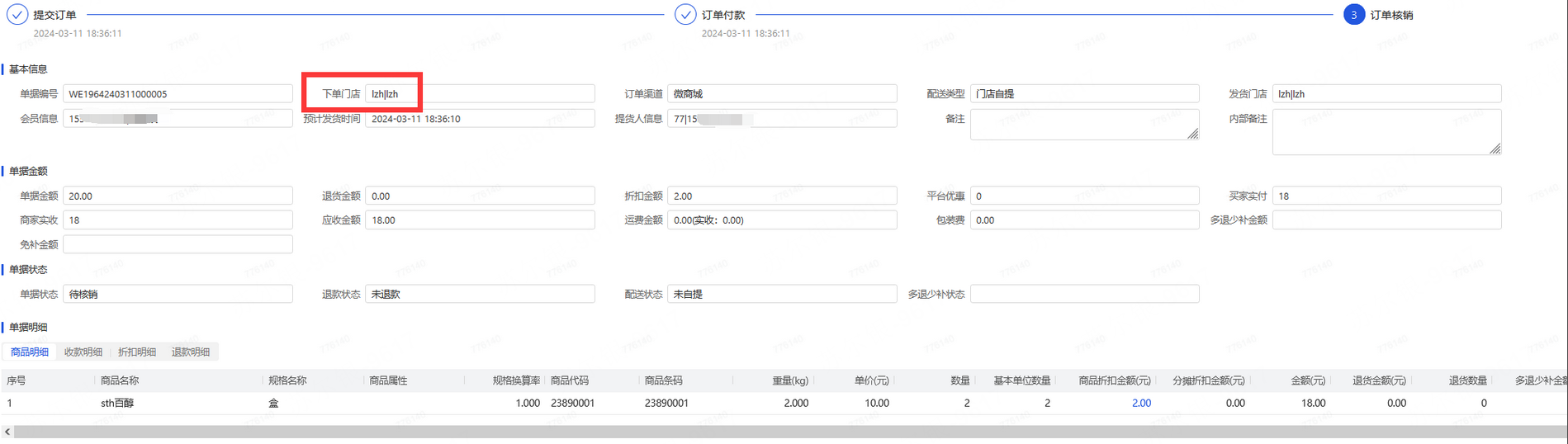Click the 提交订单 step label
The height and width of the screenshot is (444, 1568).
(x=54, y=15)
